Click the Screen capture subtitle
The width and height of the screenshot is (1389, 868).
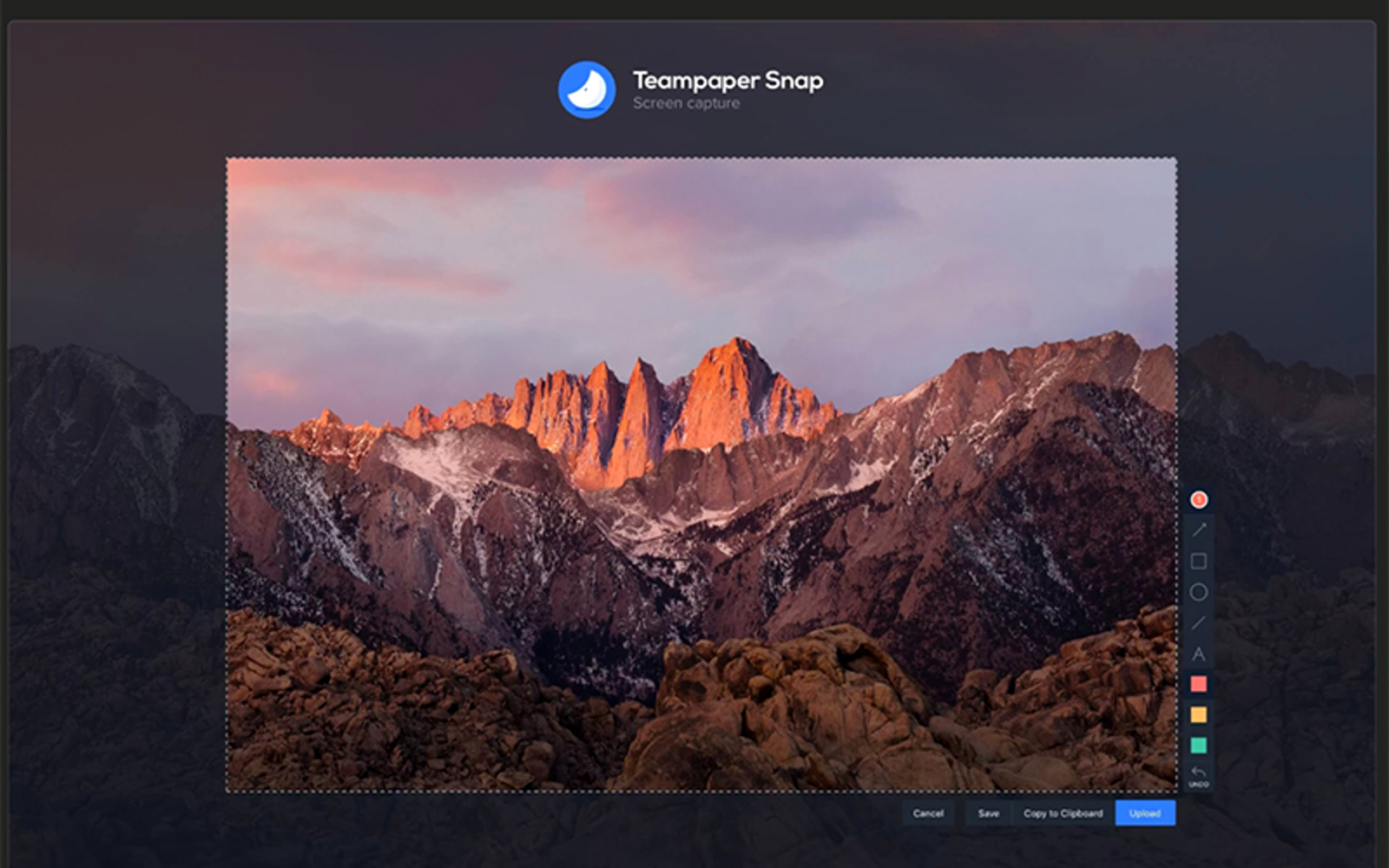click(x=686, y=103)
